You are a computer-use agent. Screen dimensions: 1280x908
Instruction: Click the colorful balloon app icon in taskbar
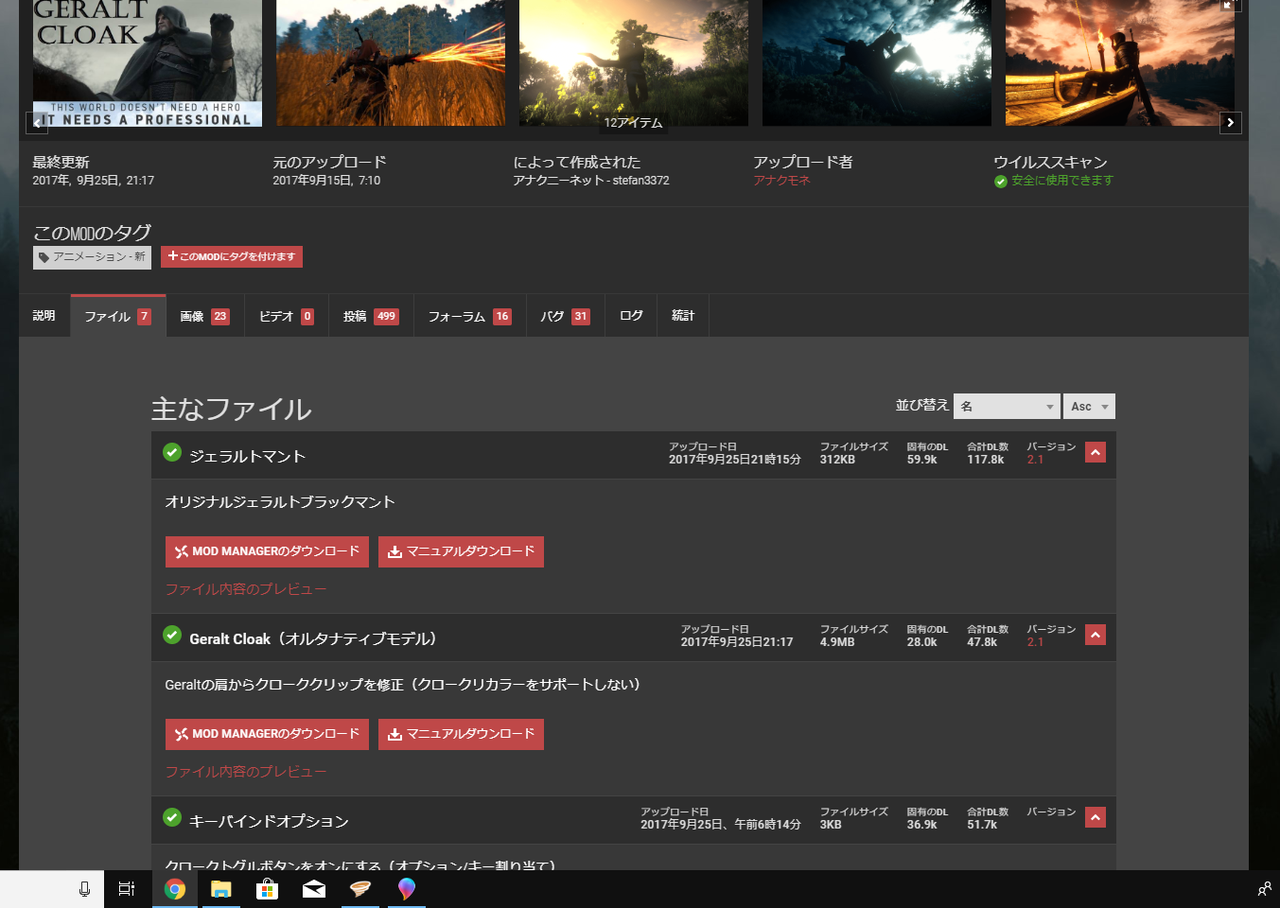pos(407,889)
